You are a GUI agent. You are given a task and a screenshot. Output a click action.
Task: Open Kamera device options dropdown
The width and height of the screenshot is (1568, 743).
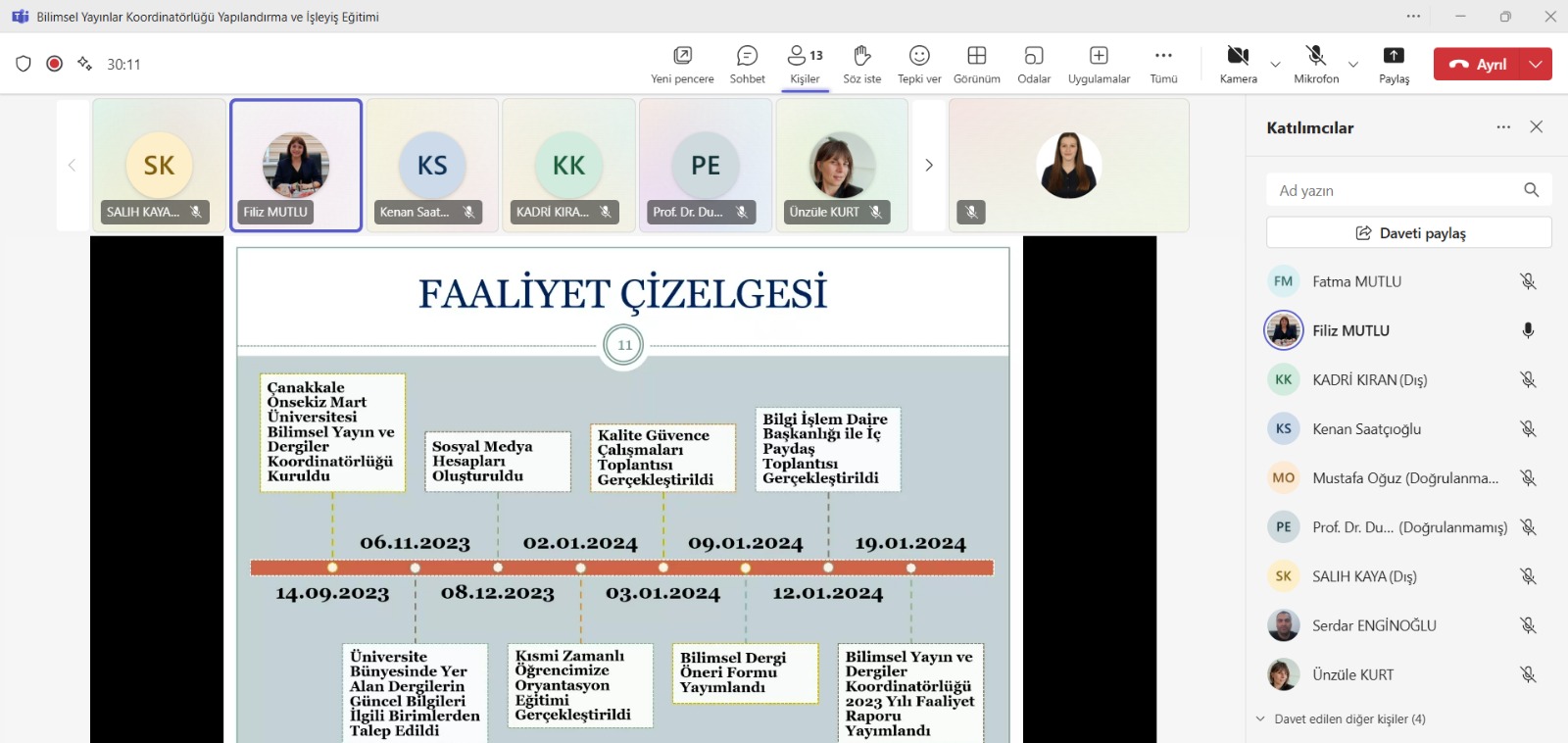(1275, 65)
